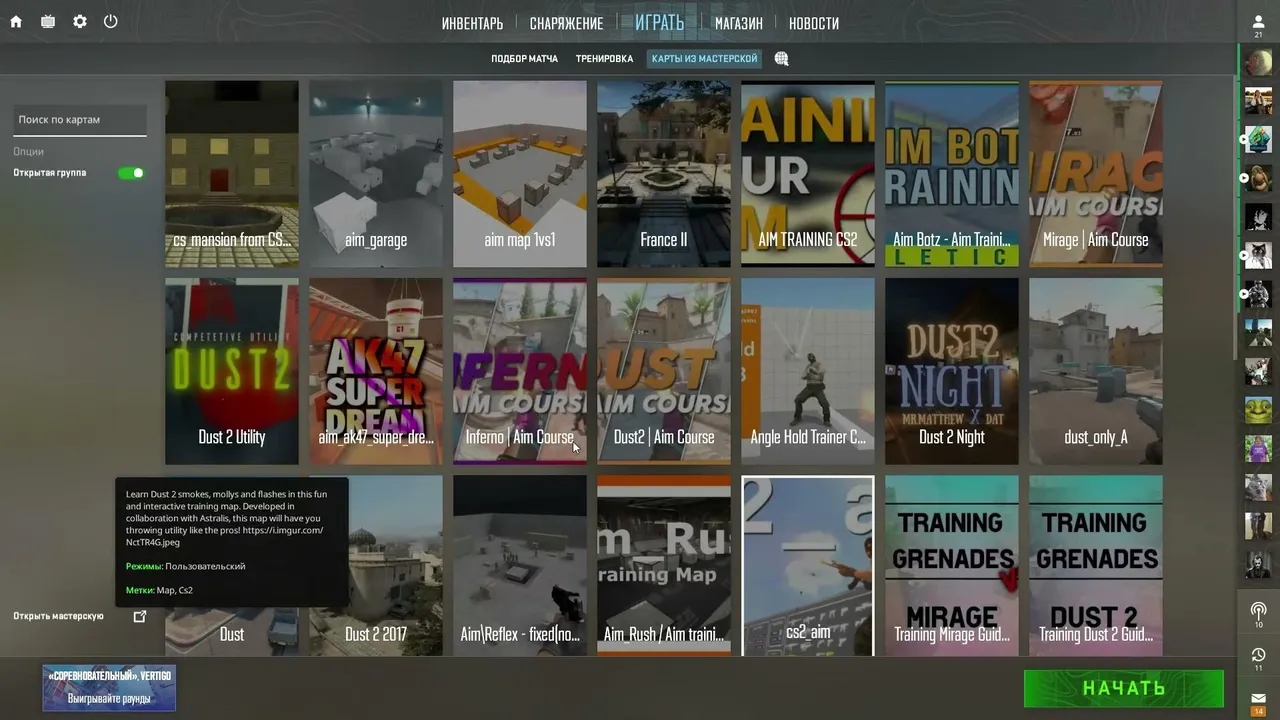The height and width of the screenshot is (720, 1280).
Task: Select the Angle Hold Trainer map
Action: pyautogui.click(x=808, y=371)
